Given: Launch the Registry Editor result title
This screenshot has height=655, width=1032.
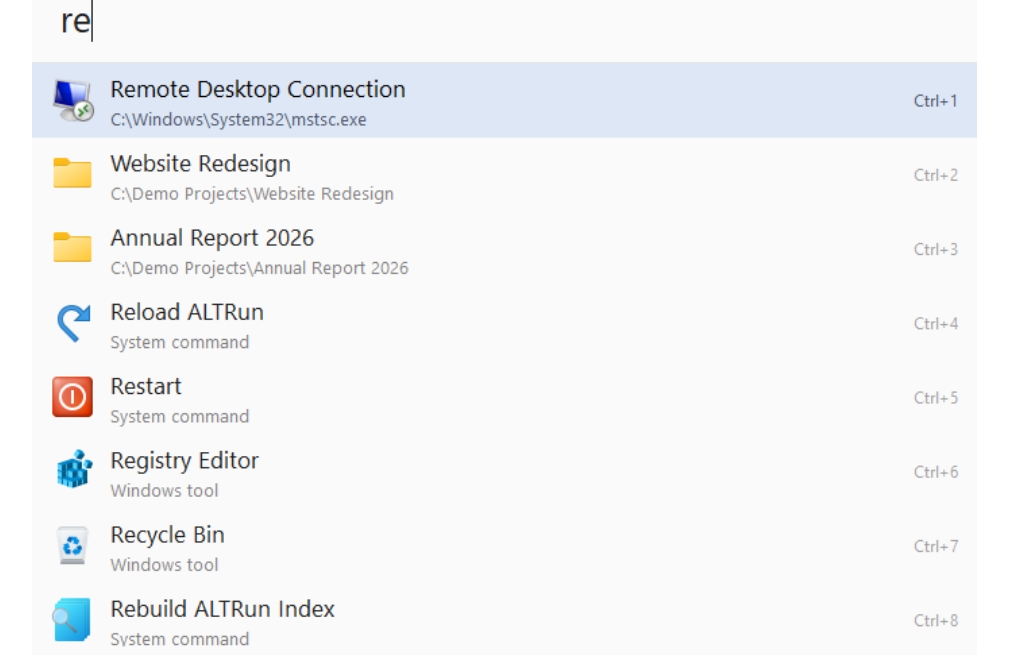Looking at the screenshot, I should click(185, 461).
